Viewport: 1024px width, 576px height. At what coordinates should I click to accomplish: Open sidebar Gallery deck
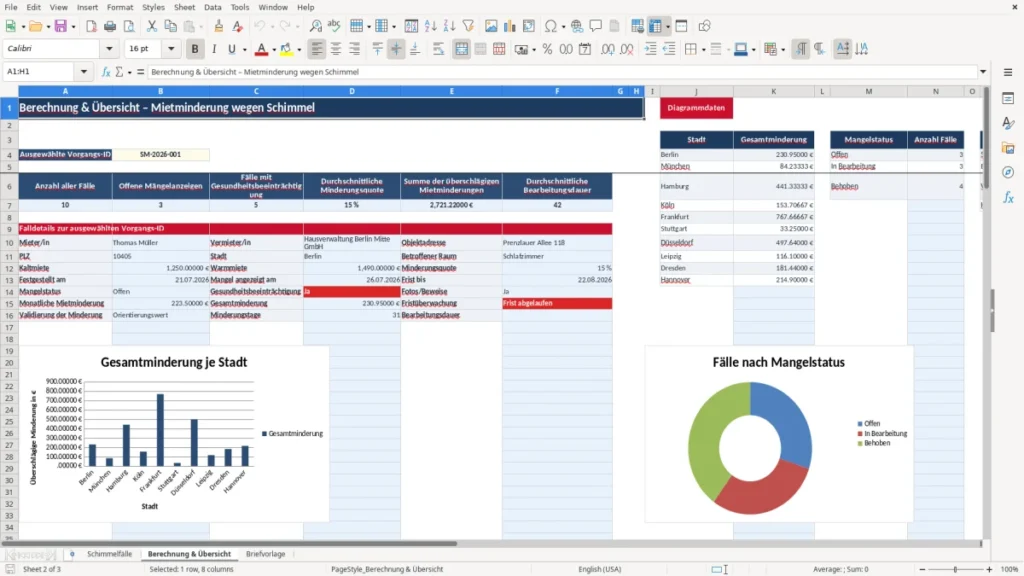coord(1008,148)
